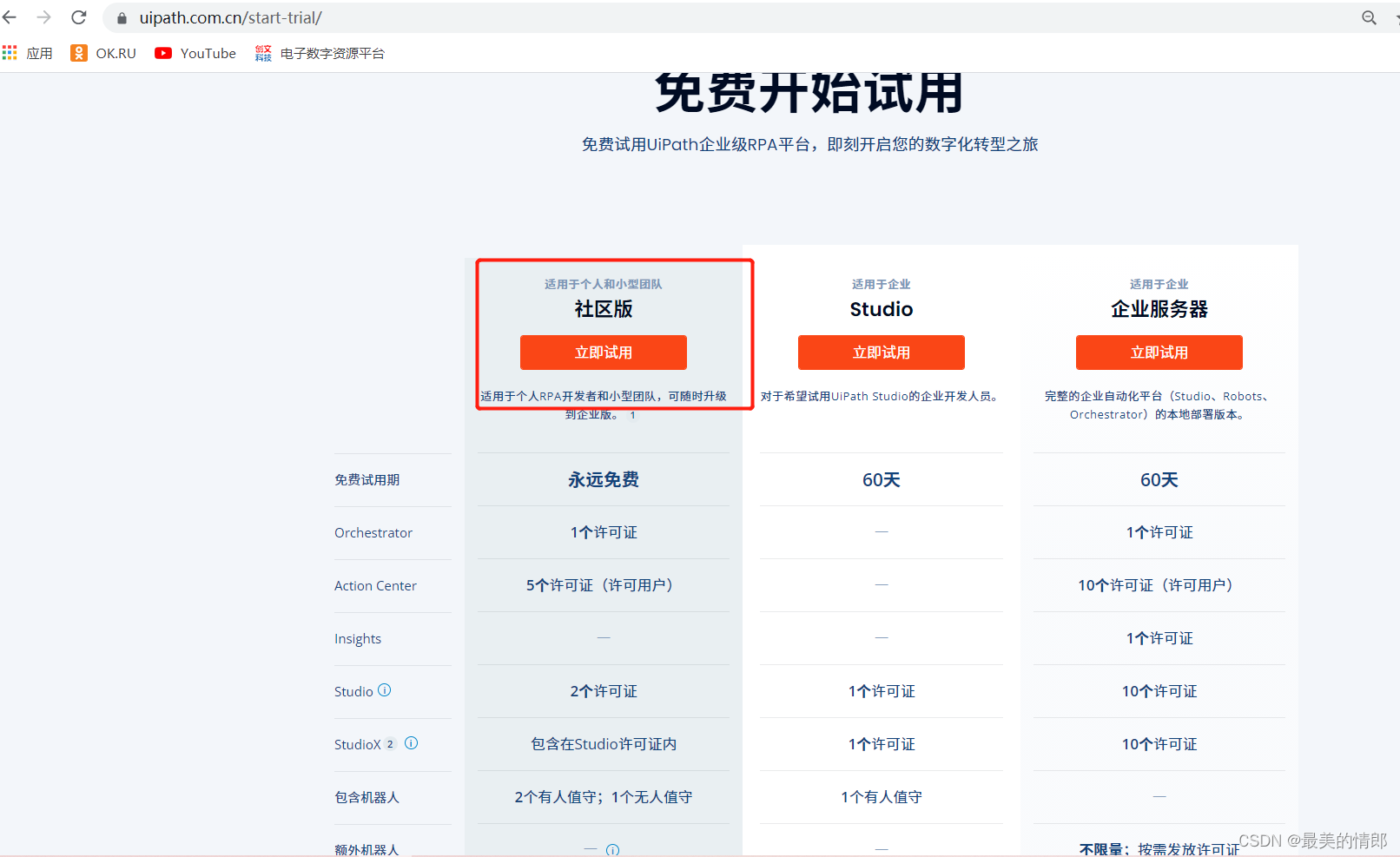
Task: Click the address bar URL uipath.com.cn/start-trial/
Action: coord(231,18)
